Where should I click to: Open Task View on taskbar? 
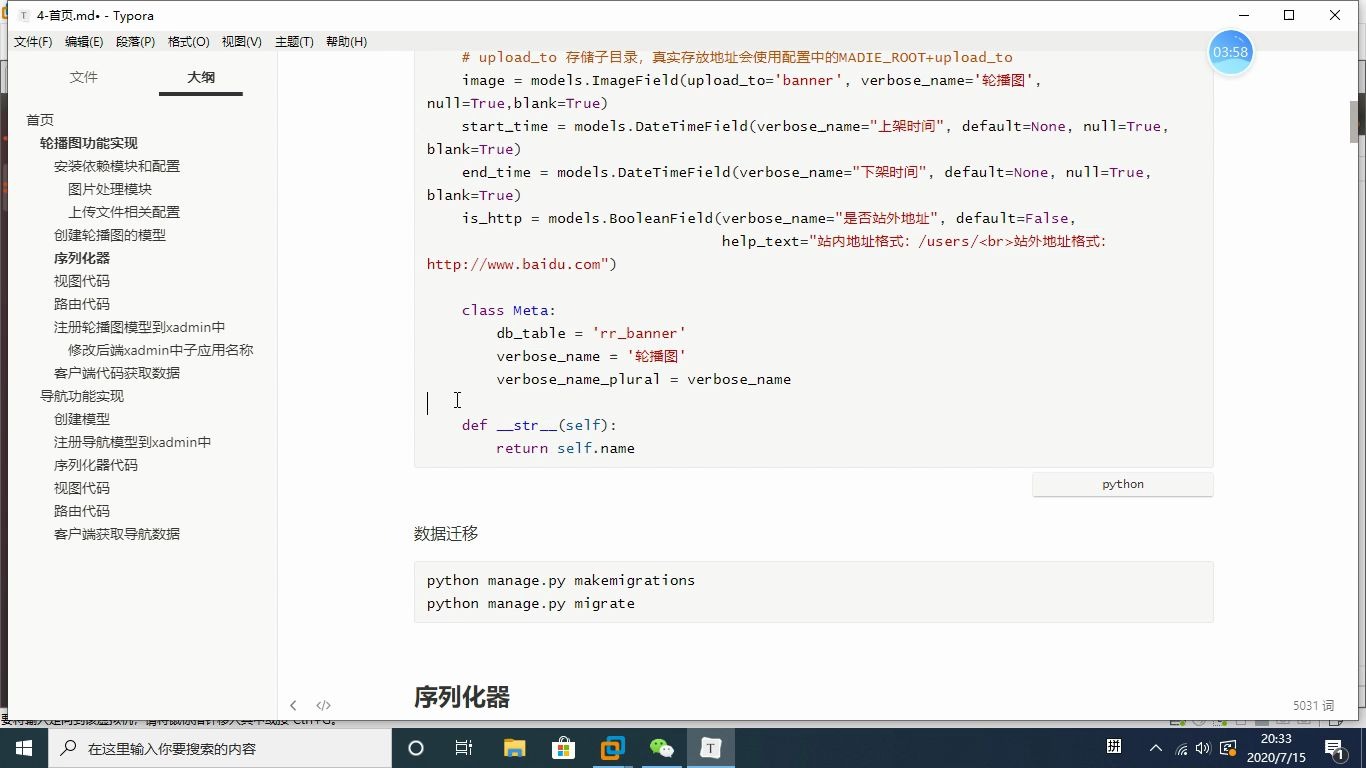coord(464,748)
